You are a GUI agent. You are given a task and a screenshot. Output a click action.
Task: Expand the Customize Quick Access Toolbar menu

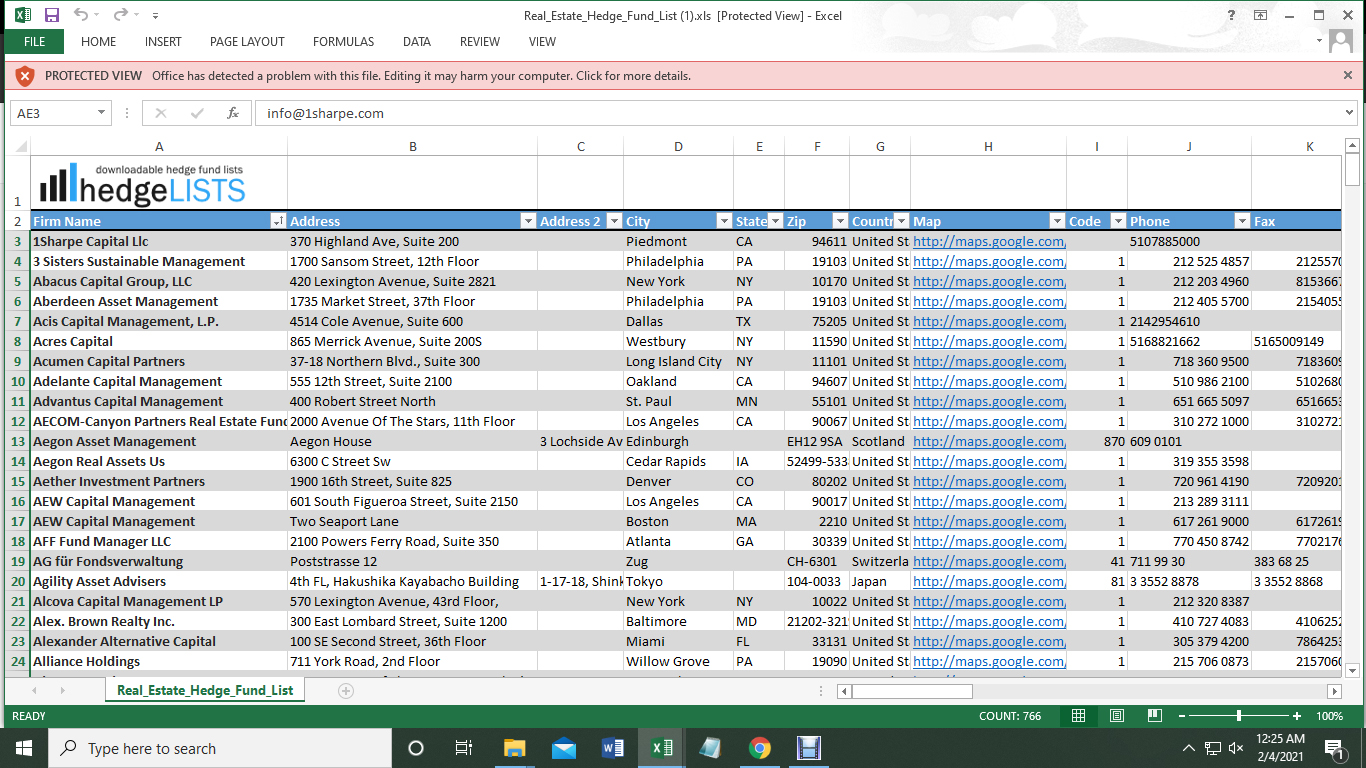(155, 13)
